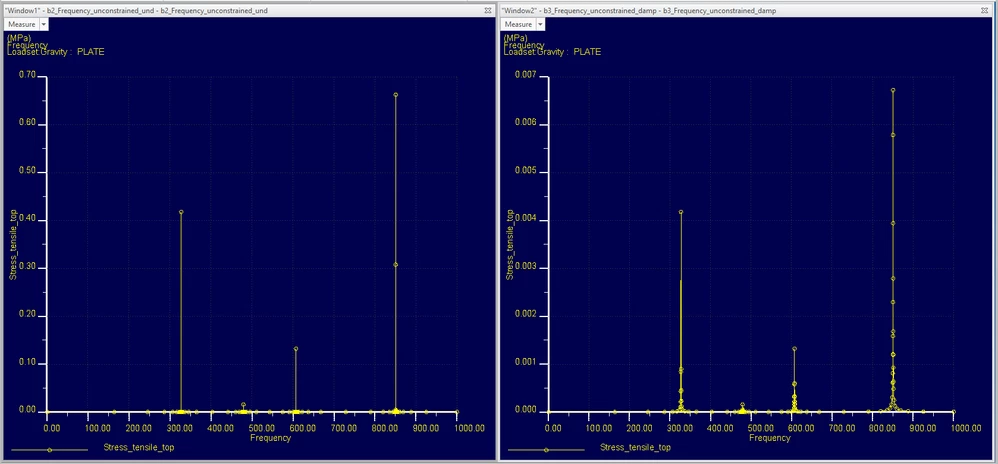Select the 0.13 peak point near 600 in Window1

click(295, 349)
